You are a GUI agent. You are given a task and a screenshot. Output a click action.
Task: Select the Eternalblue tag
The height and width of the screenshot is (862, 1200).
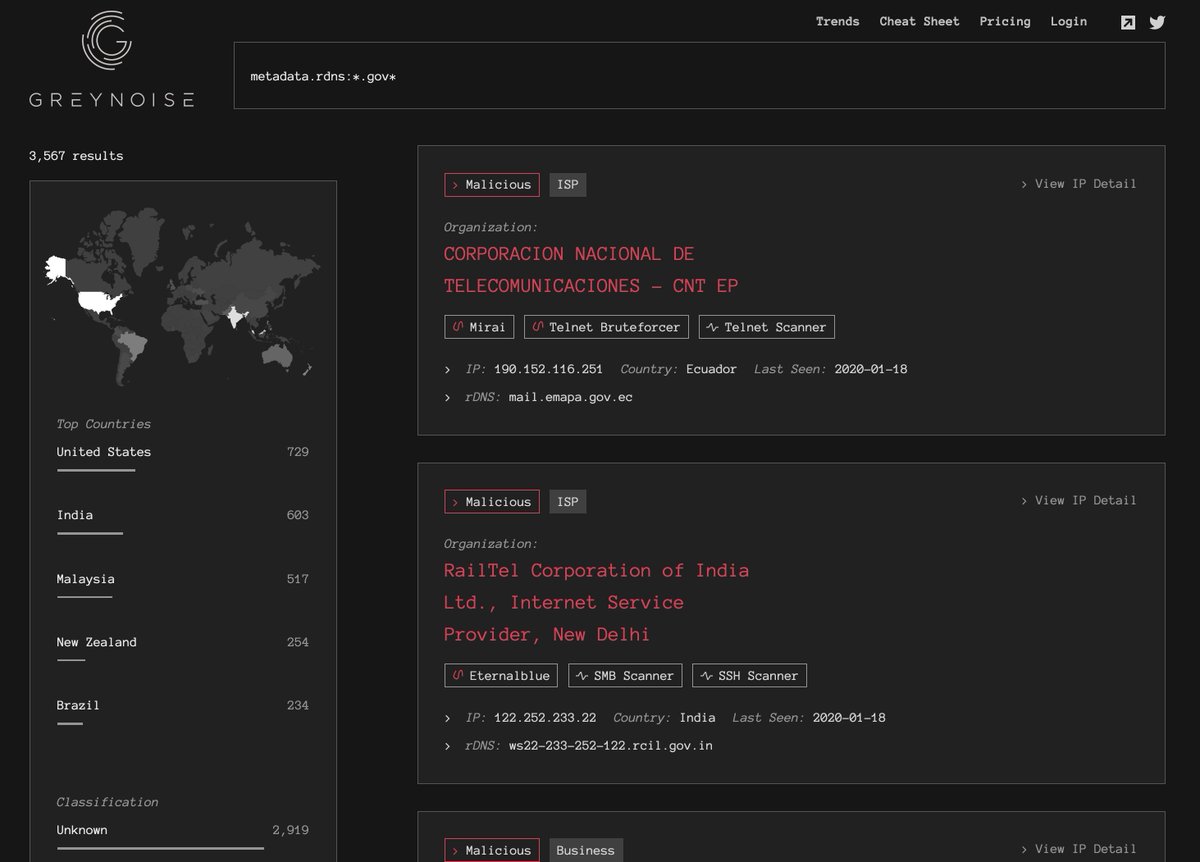click(501, 676)
